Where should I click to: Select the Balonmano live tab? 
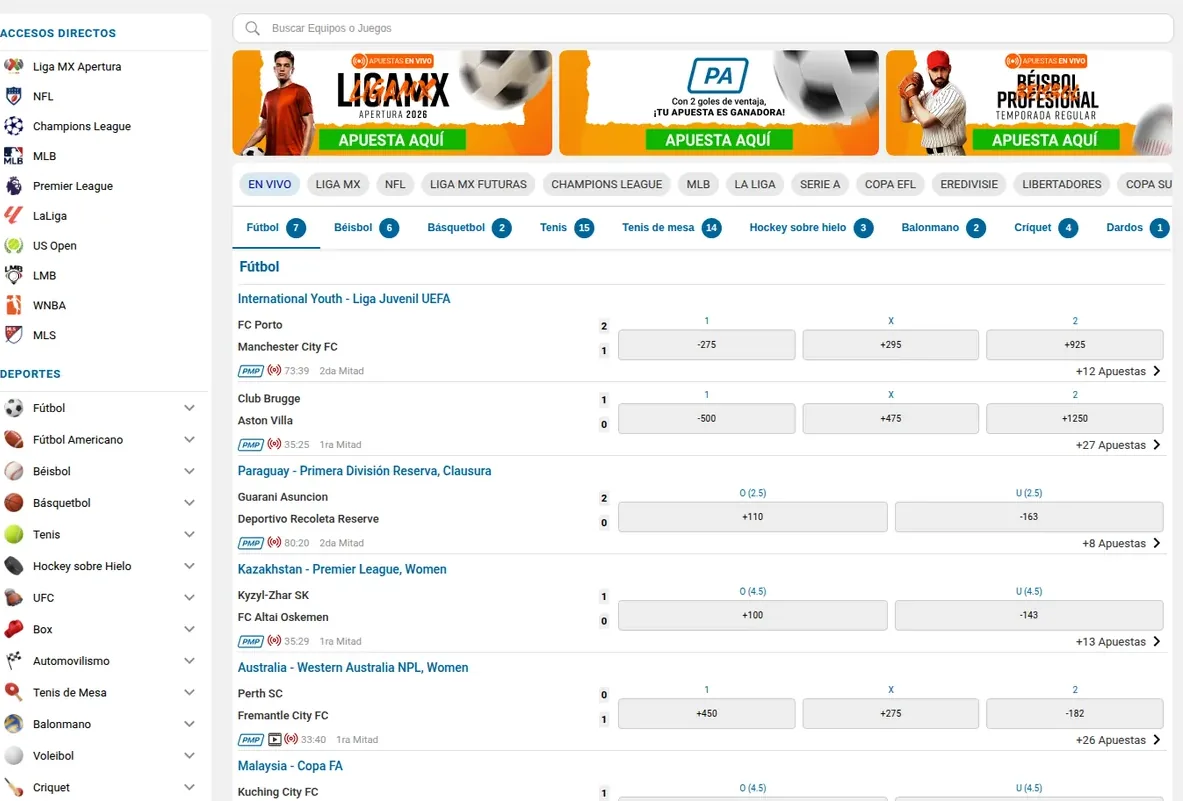tap(943, 228)
